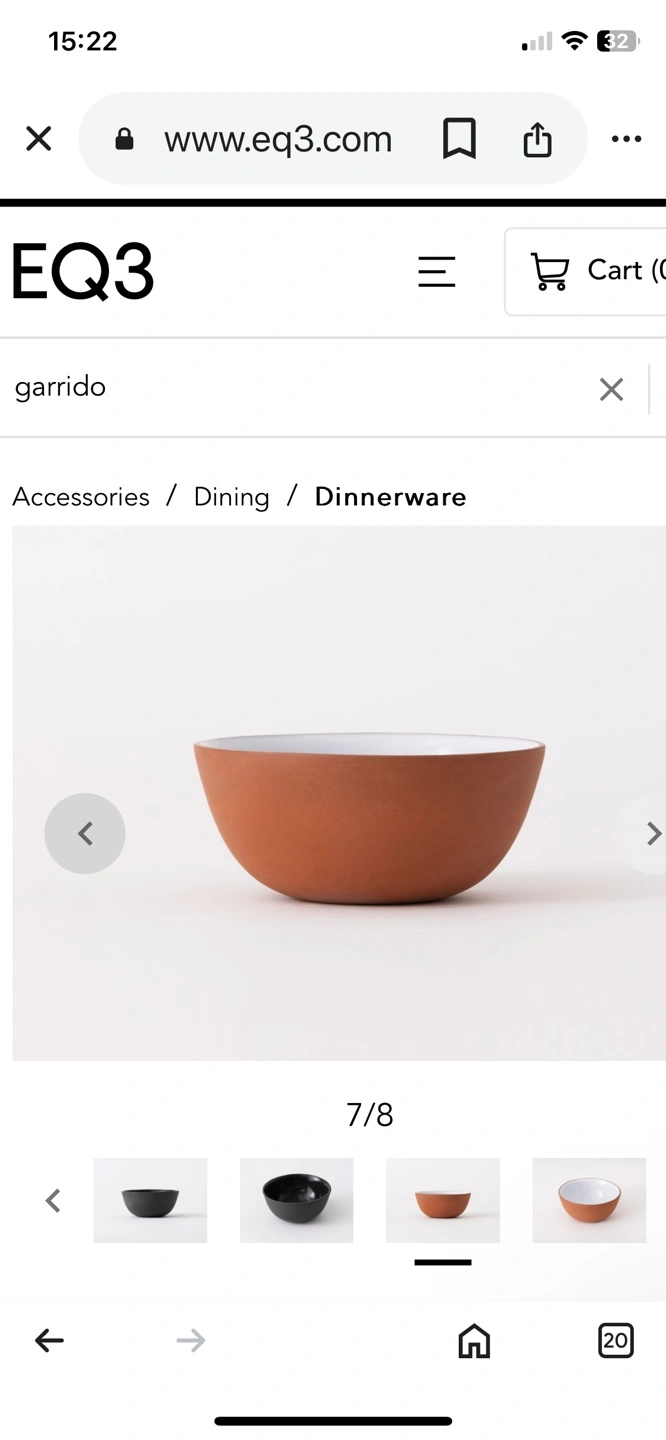Select the black bowl top-view thumbnail

pos(296,1200)
